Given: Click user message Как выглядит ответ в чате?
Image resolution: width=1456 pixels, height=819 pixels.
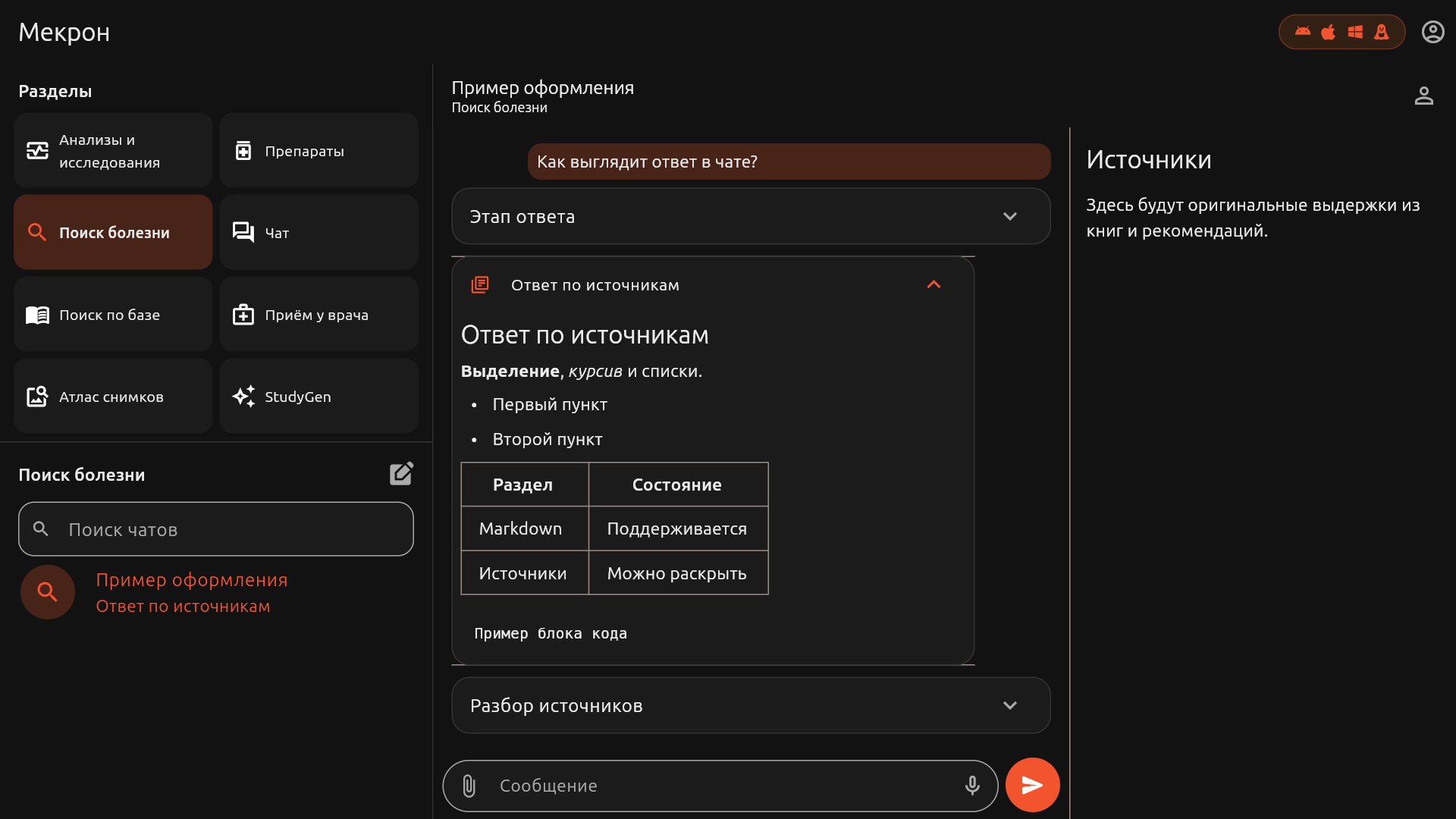Looking at the screenshot, I should coord(789,162).
